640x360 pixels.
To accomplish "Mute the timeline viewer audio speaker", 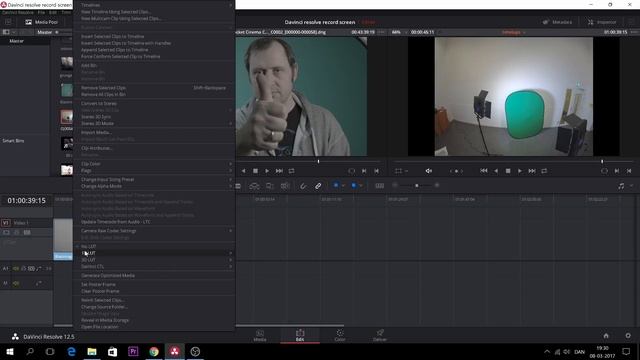I will pyautogui.click(x=429, y=171).
